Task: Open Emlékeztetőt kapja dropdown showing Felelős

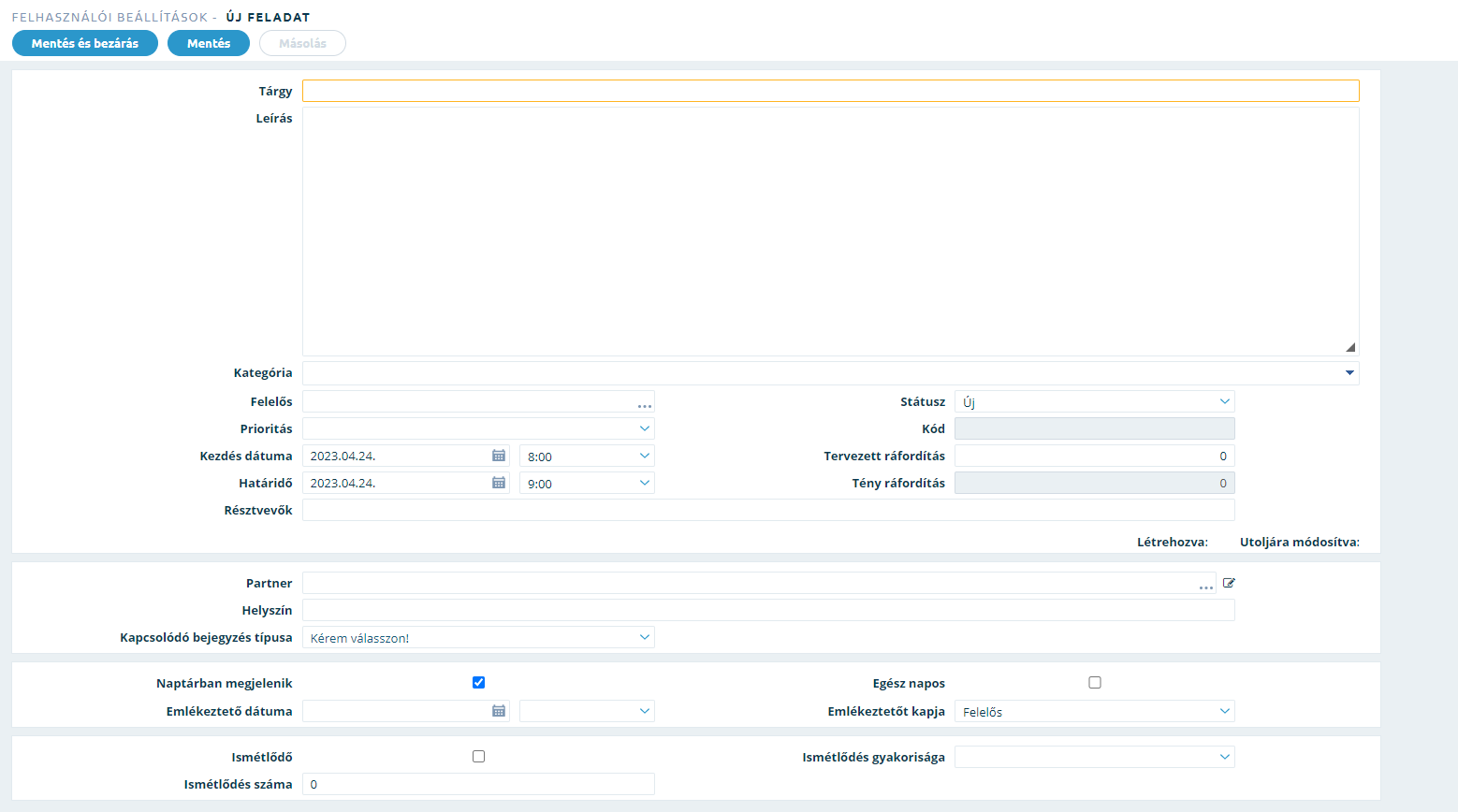Action: pos(1095,711)
